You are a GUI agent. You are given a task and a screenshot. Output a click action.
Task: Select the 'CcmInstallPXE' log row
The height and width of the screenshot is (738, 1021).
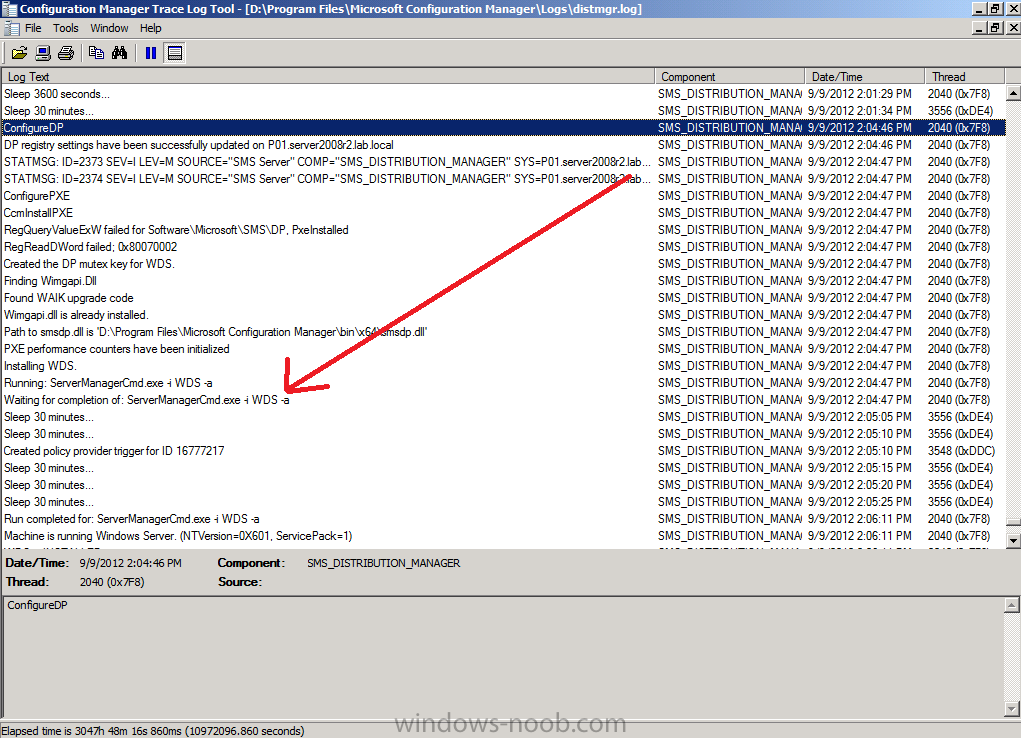point(503,213)
